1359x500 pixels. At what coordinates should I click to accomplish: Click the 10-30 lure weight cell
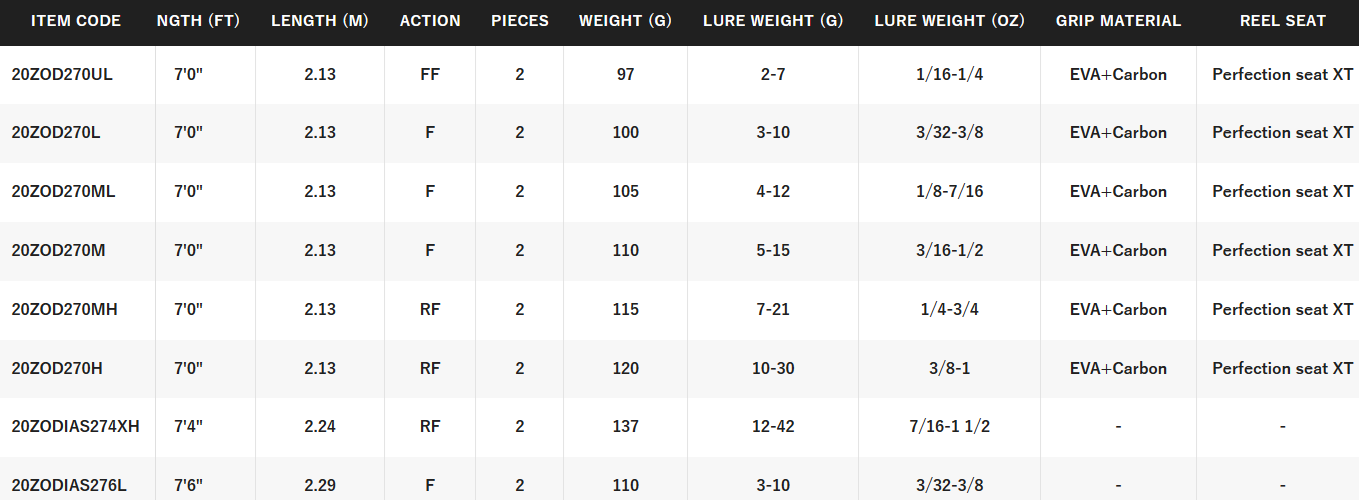click(x=773, y=368)
